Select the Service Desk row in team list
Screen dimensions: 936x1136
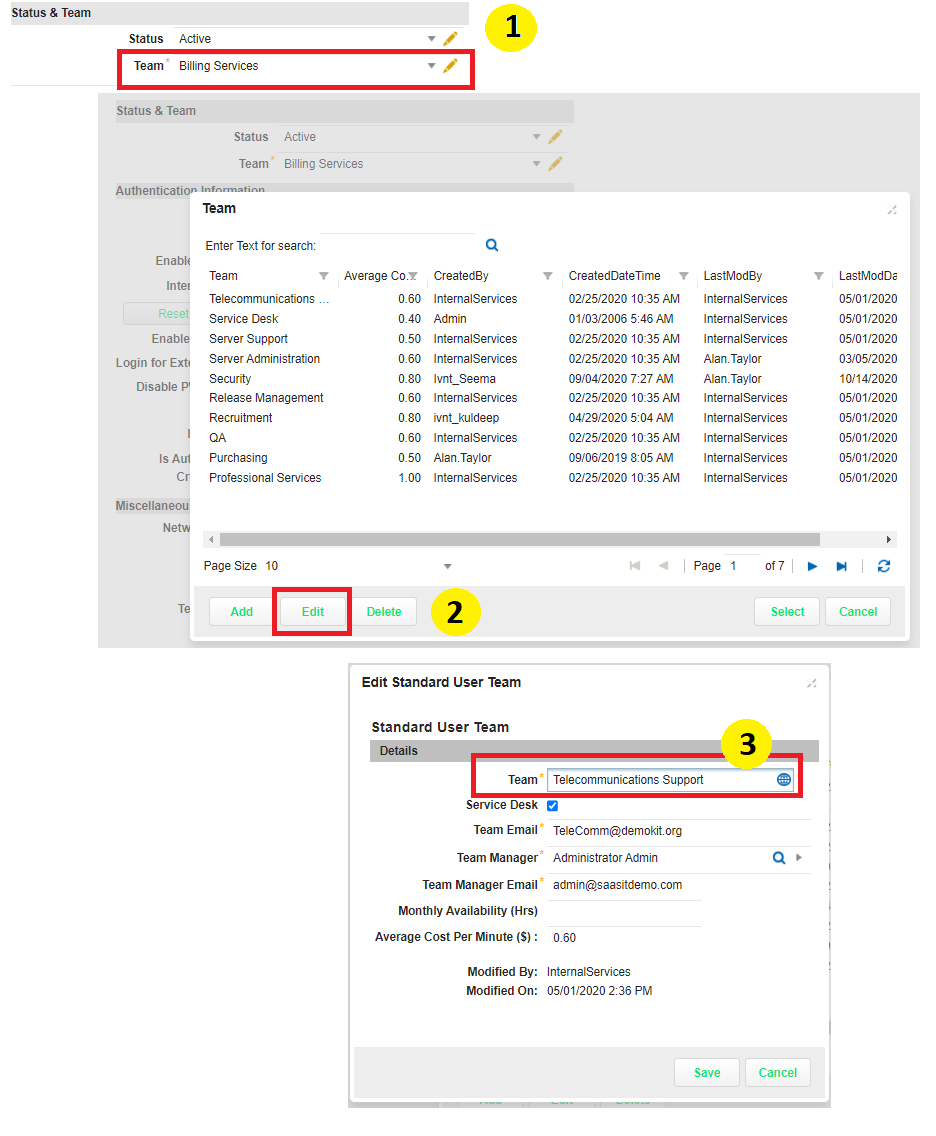click(244, 319)
